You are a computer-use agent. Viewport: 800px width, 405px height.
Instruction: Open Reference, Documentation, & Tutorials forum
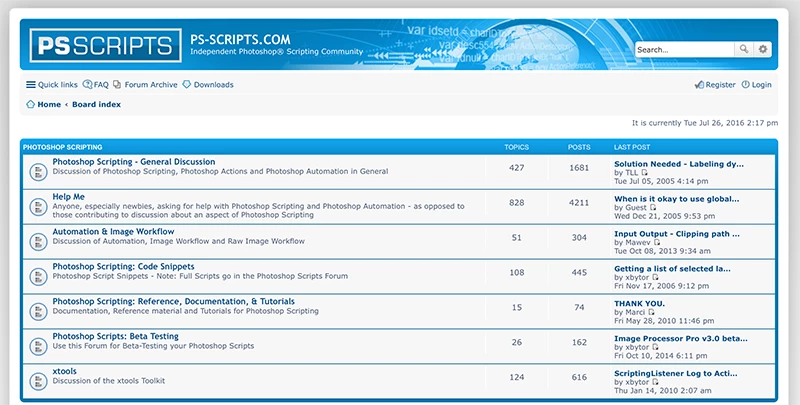pyautogui.click(x=173, y=301)
